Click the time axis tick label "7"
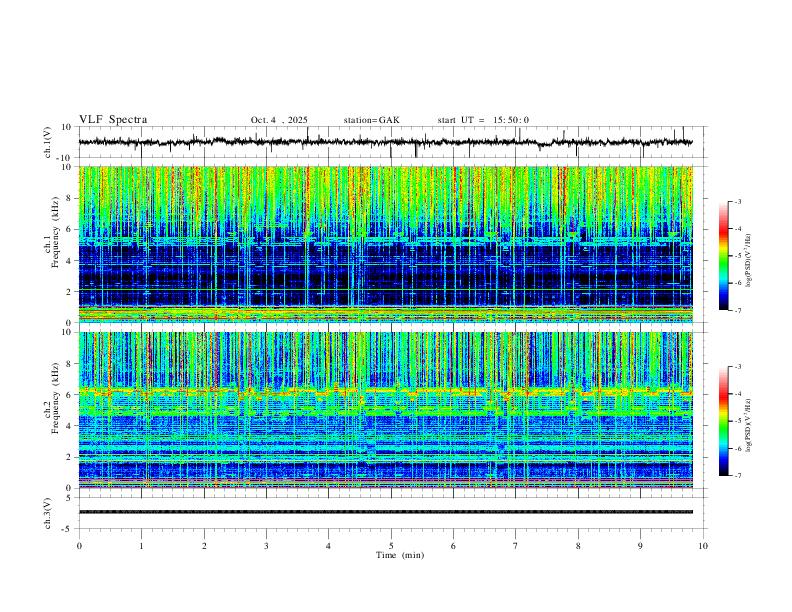This screenshot has width=792, height=612. pos(516,546)
